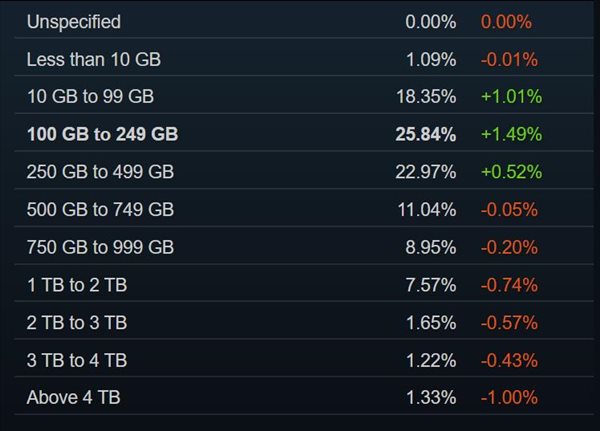This screenshot has height=431, width=600.
Task: Click the 750 GB to 999 GB label
Action: click(100, 247)
